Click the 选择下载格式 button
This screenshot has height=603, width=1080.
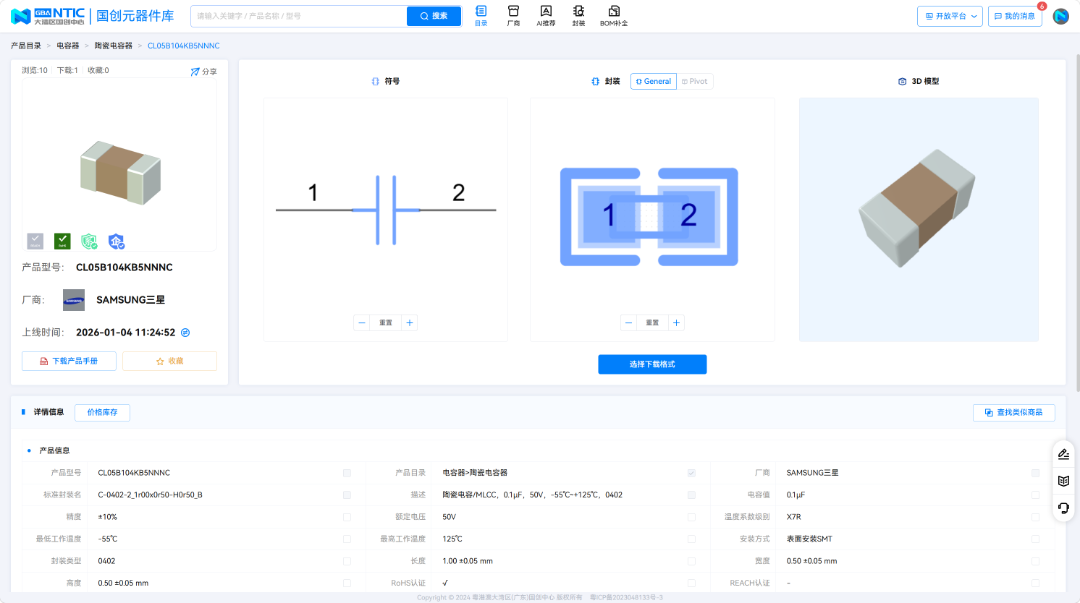pyautogui.click(x=652, y=365)
